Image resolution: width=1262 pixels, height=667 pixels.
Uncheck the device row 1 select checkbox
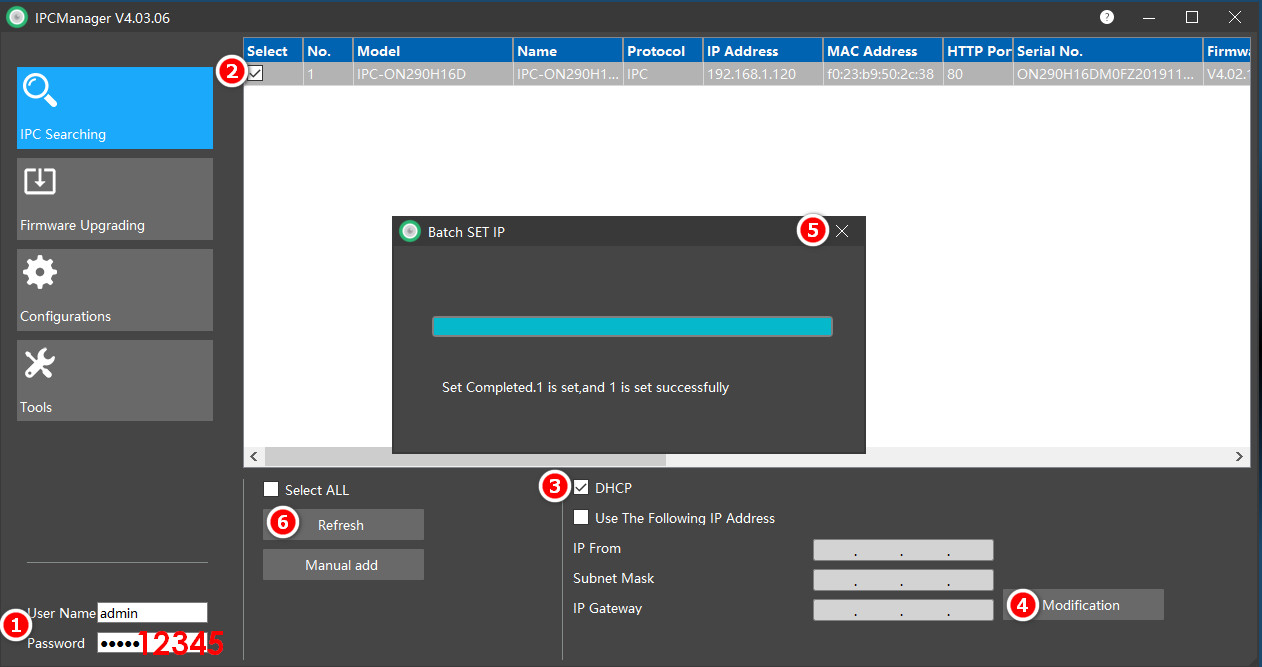(x=256, y=73)
